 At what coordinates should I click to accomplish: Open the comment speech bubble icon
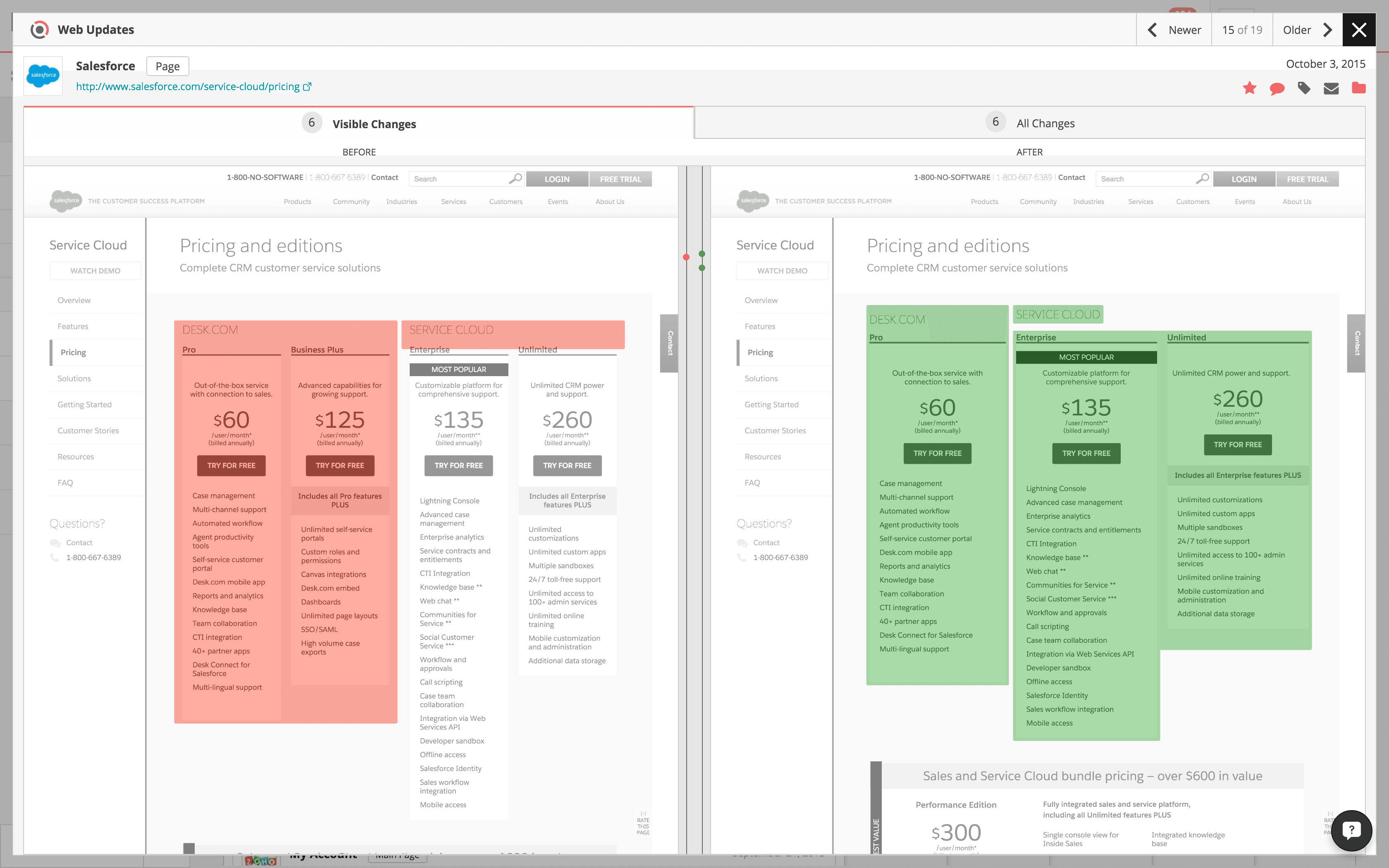1277,88
